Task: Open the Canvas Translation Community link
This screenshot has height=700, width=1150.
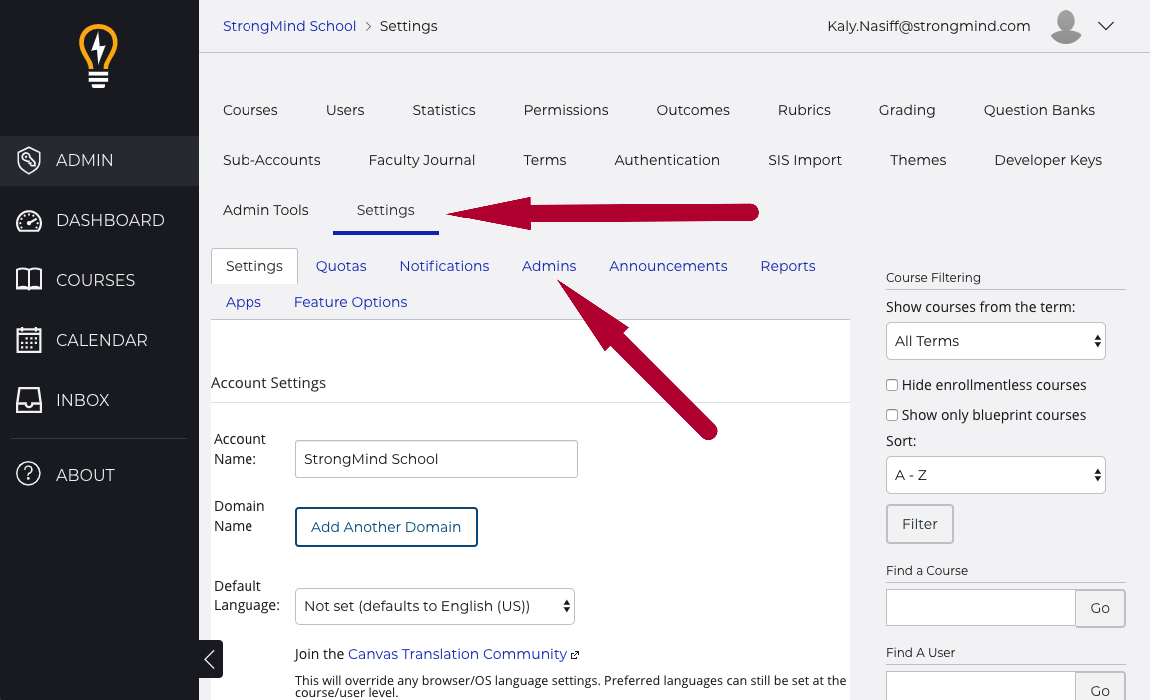Action: coord(457,654)
